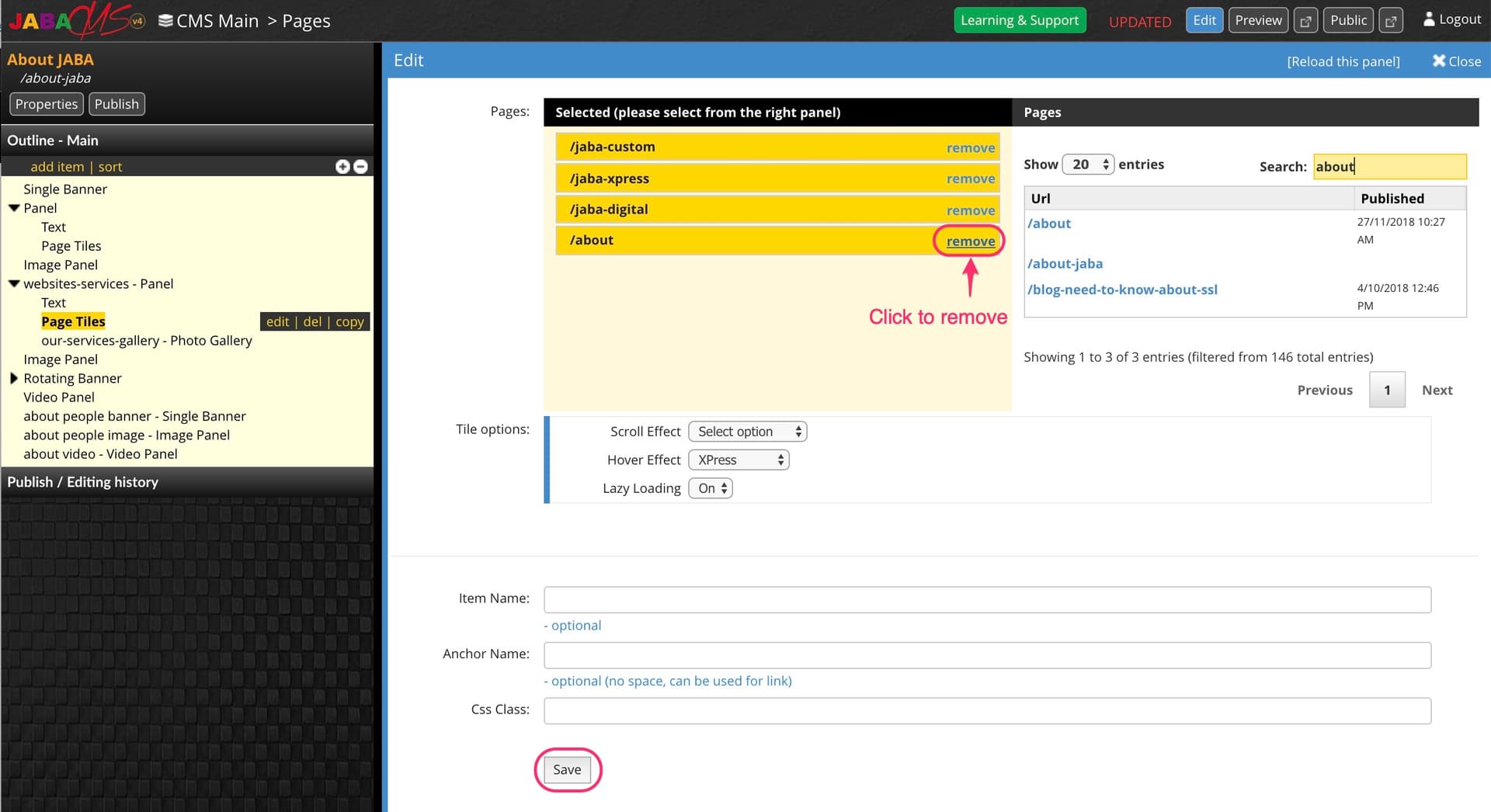Select /about-jaba url in Pages list
Screen dimensions: 1491x812
pyautogui.click(x=1065, y=264)
